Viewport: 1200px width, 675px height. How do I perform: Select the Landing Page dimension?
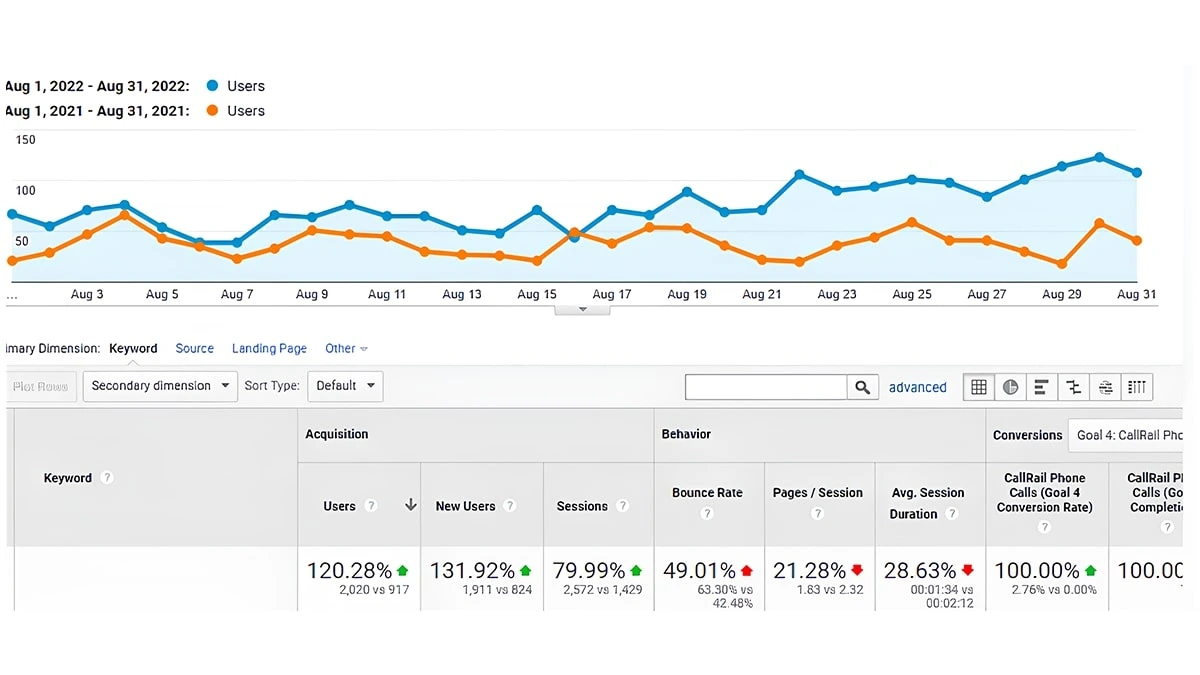coord(269,348)
